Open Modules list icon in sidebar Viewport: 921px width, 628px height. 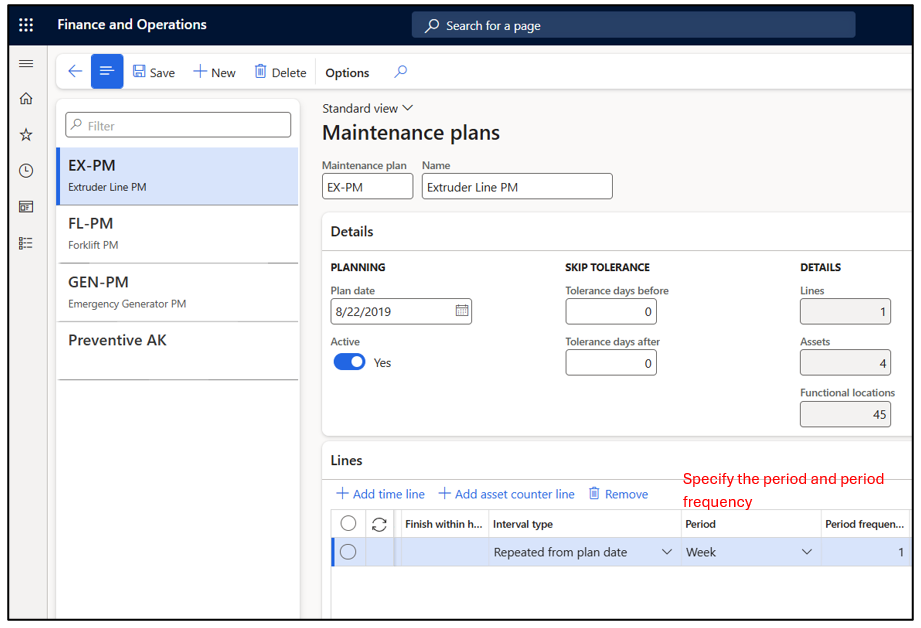pyautogui.click(x=26, y=243)
